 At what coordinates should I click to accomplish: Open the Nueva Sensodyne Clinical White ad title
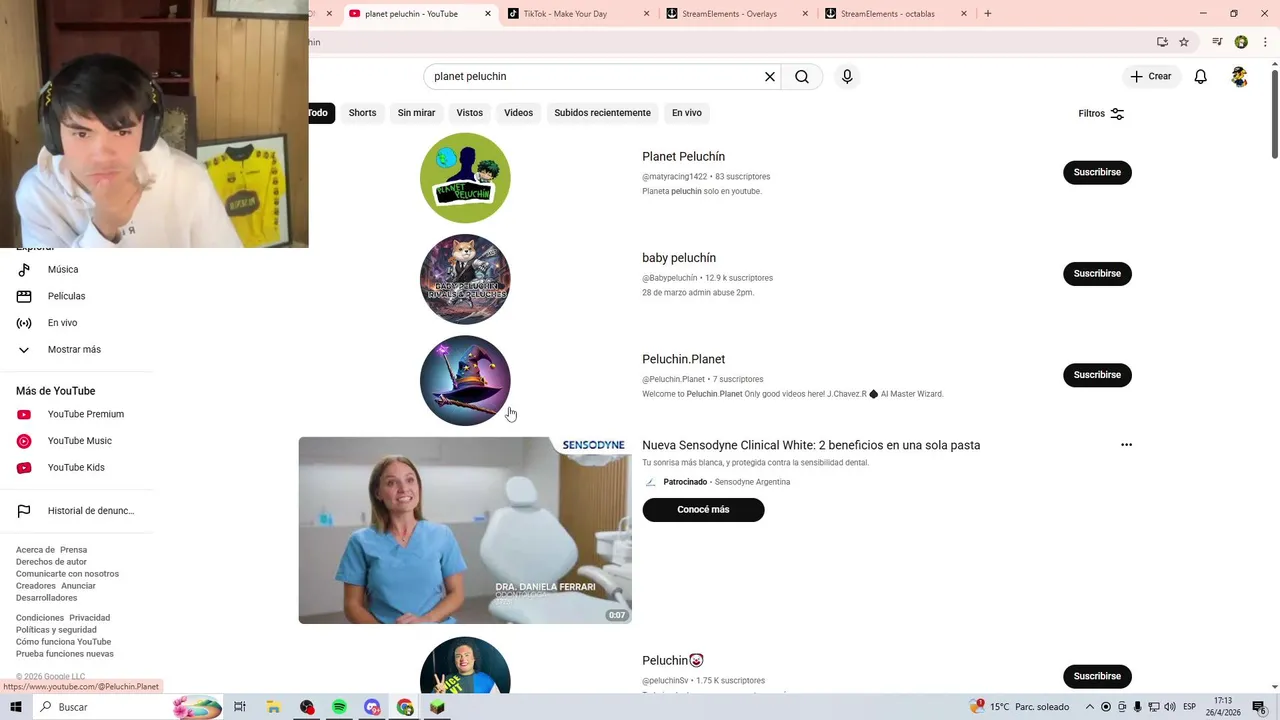point(811,445)
